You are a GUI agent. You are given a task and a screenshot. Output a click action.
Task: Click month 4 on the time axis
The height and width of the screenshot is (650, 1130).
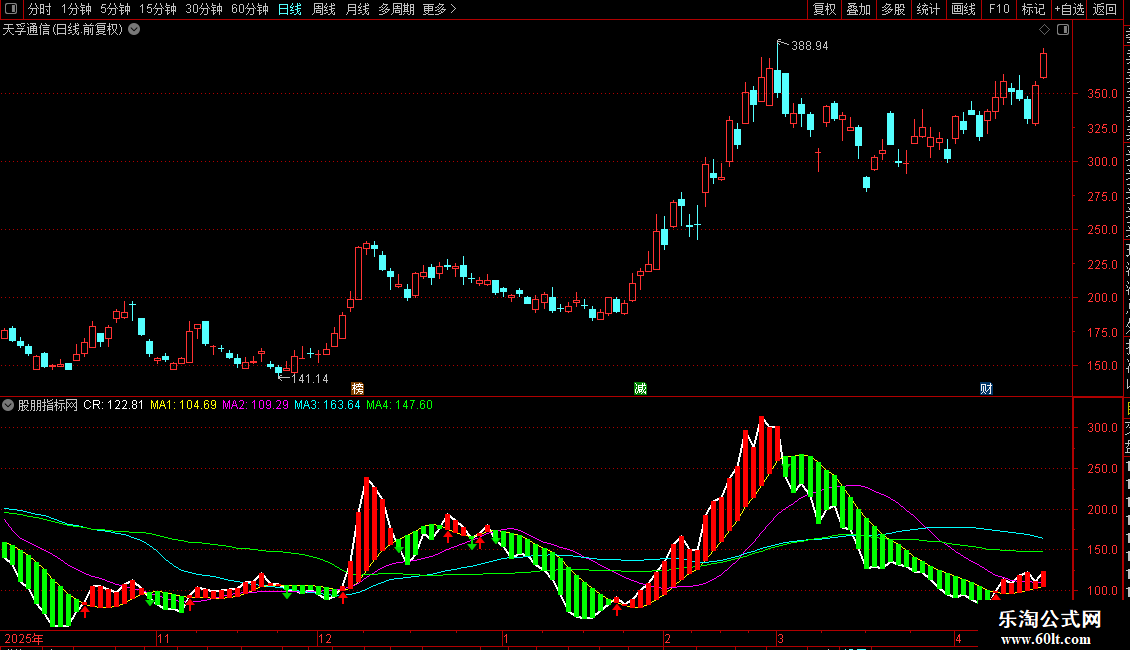(958, 638)
